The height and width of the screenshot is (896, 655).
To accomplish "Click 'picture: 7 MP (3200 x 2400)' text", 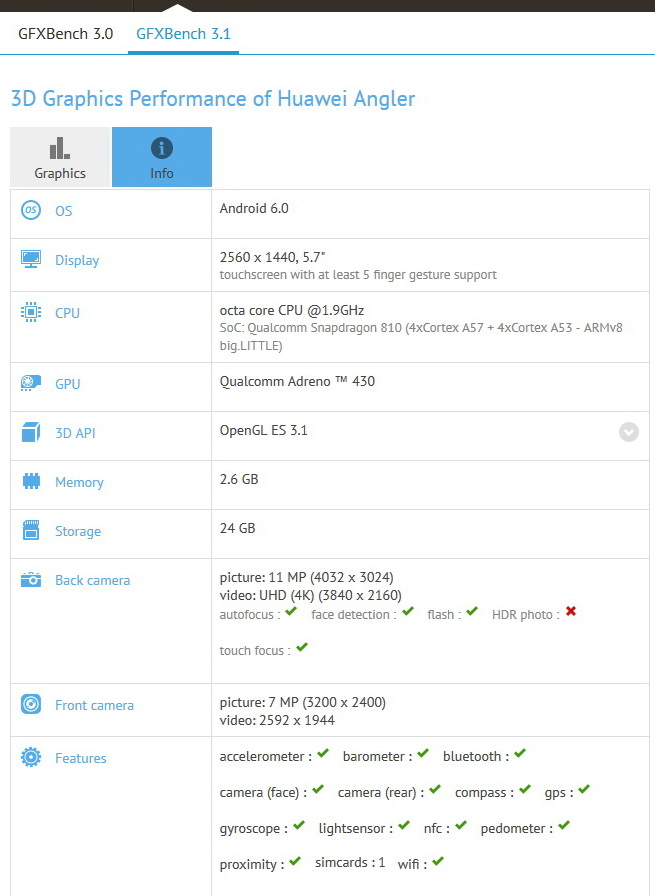I will click(303, 702).
